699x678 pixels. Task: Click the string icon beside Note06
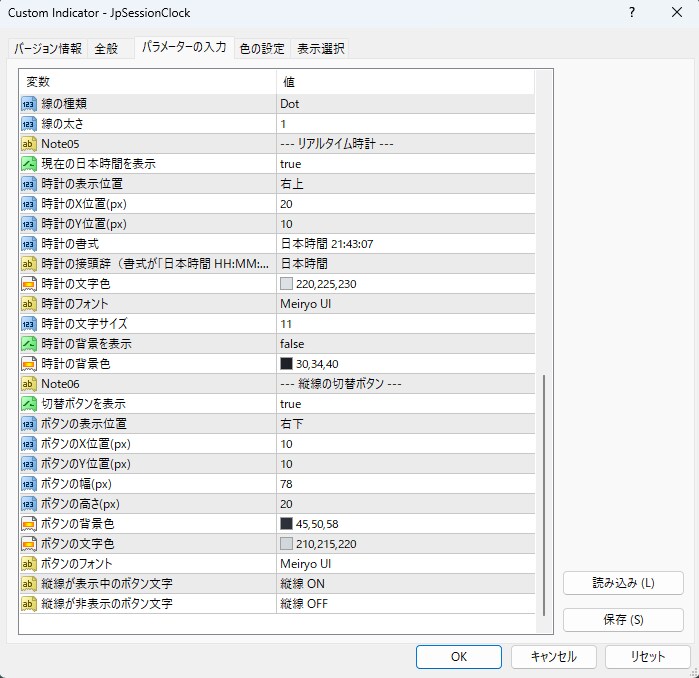point(29,384)
